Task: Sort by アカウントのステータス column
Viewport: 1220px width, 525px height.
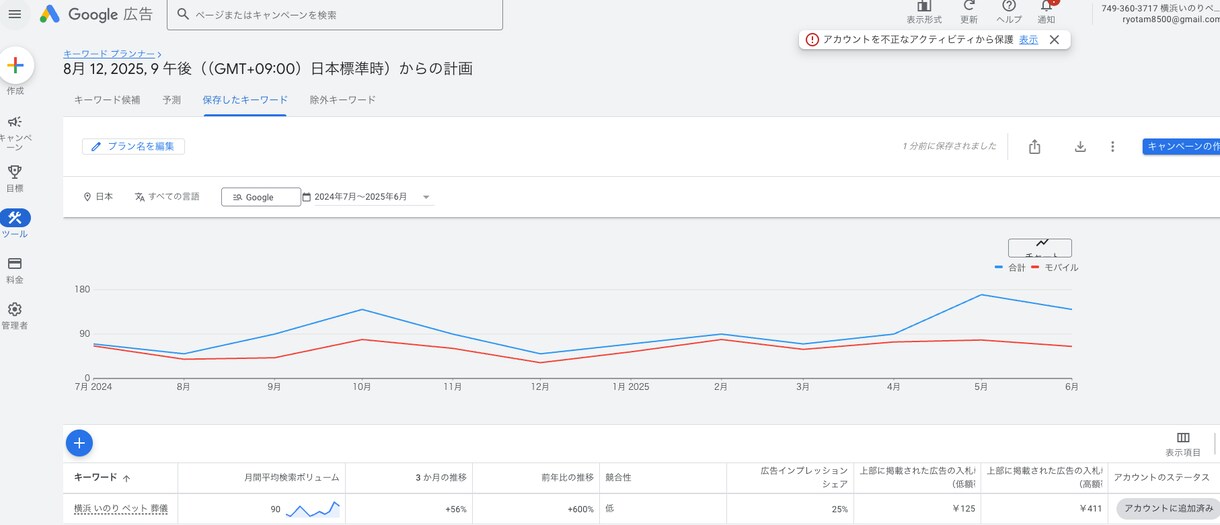Action: click(x=1160, y=478)
